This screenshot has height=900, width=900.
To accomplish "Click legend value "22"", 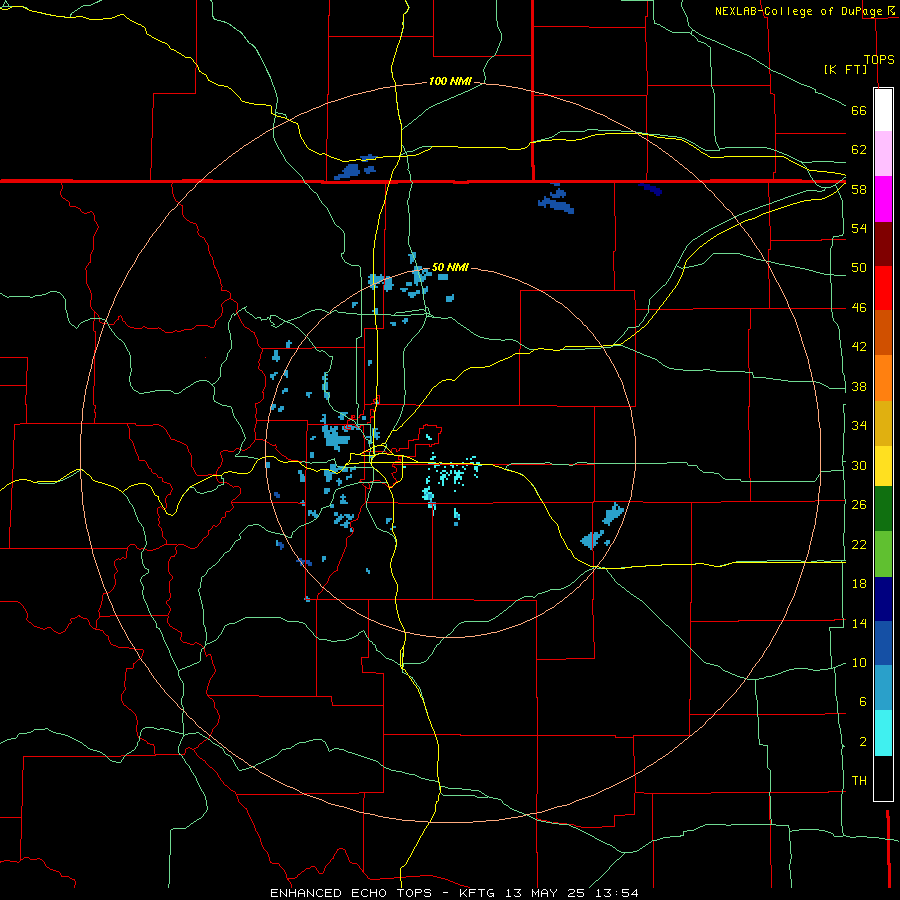I will point(859,544).
